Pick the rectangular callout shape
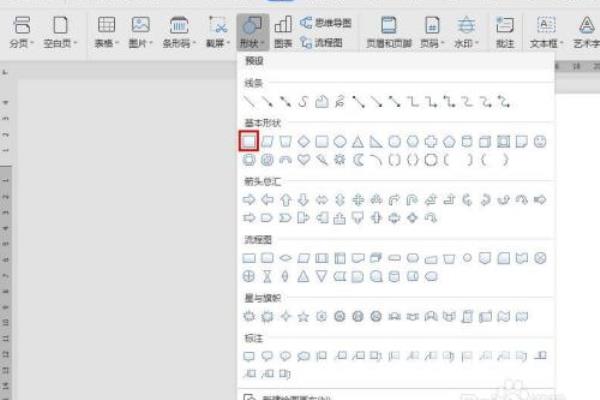Image resolution: width=600 pixels, height=400 pixels. [249, 356]
